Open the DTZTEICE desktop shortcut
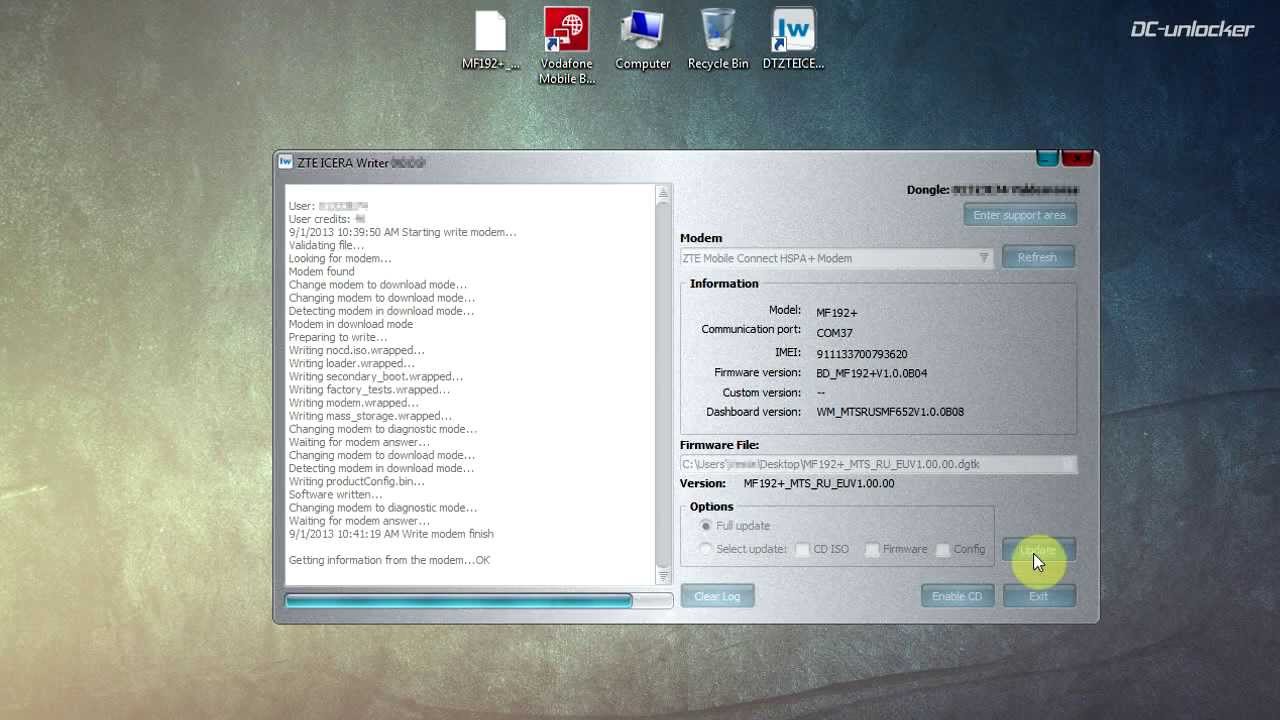The width and height of the screenshot is (1280, 720). coord(793,40)
